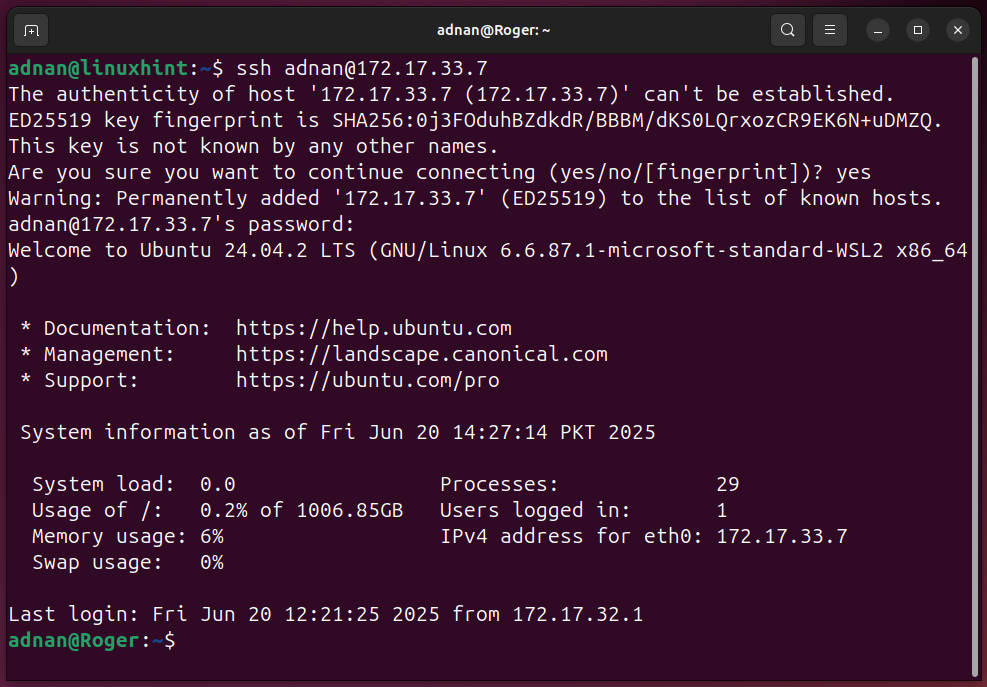
Task: Click the Processes count 29
Action: click(x=727, y=484)
